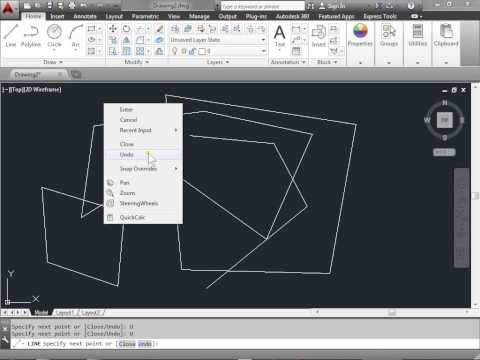Select the Ellipse draw tool
The height and width of the screenshot is (360, 480).
coord(91,40)
